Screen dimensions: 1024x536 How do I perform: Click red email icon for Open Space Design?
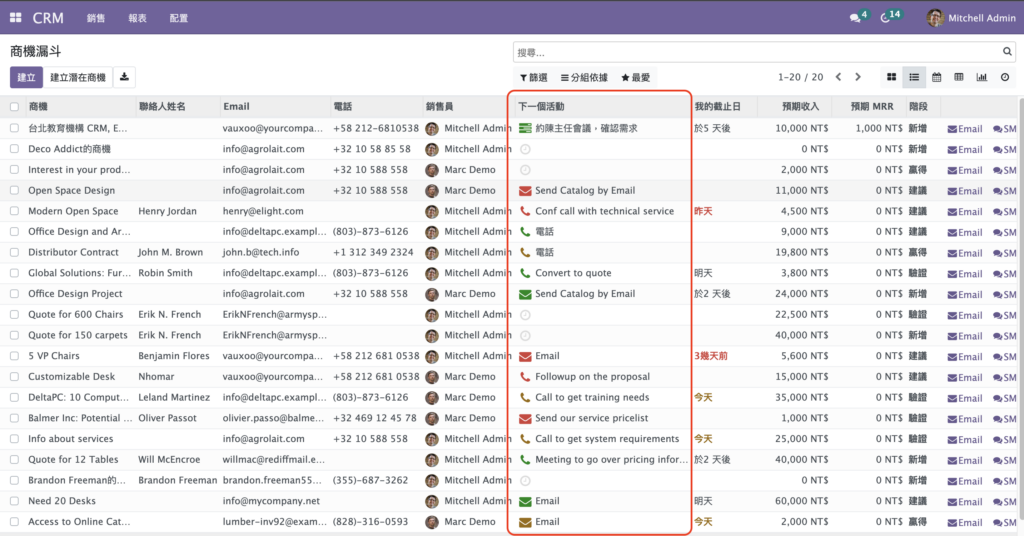coord(525,191)
